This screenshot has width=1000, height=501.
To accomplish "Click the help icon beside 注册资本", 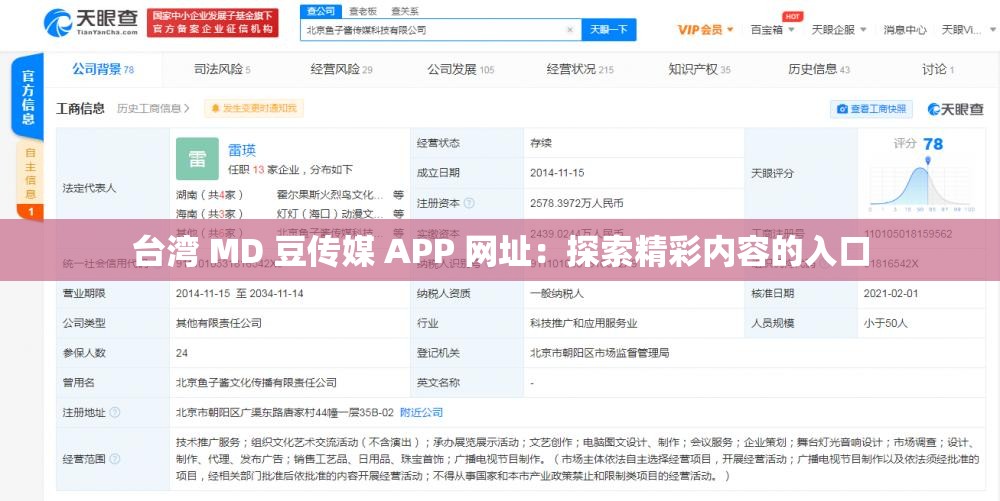I will (x=469, y=203).
